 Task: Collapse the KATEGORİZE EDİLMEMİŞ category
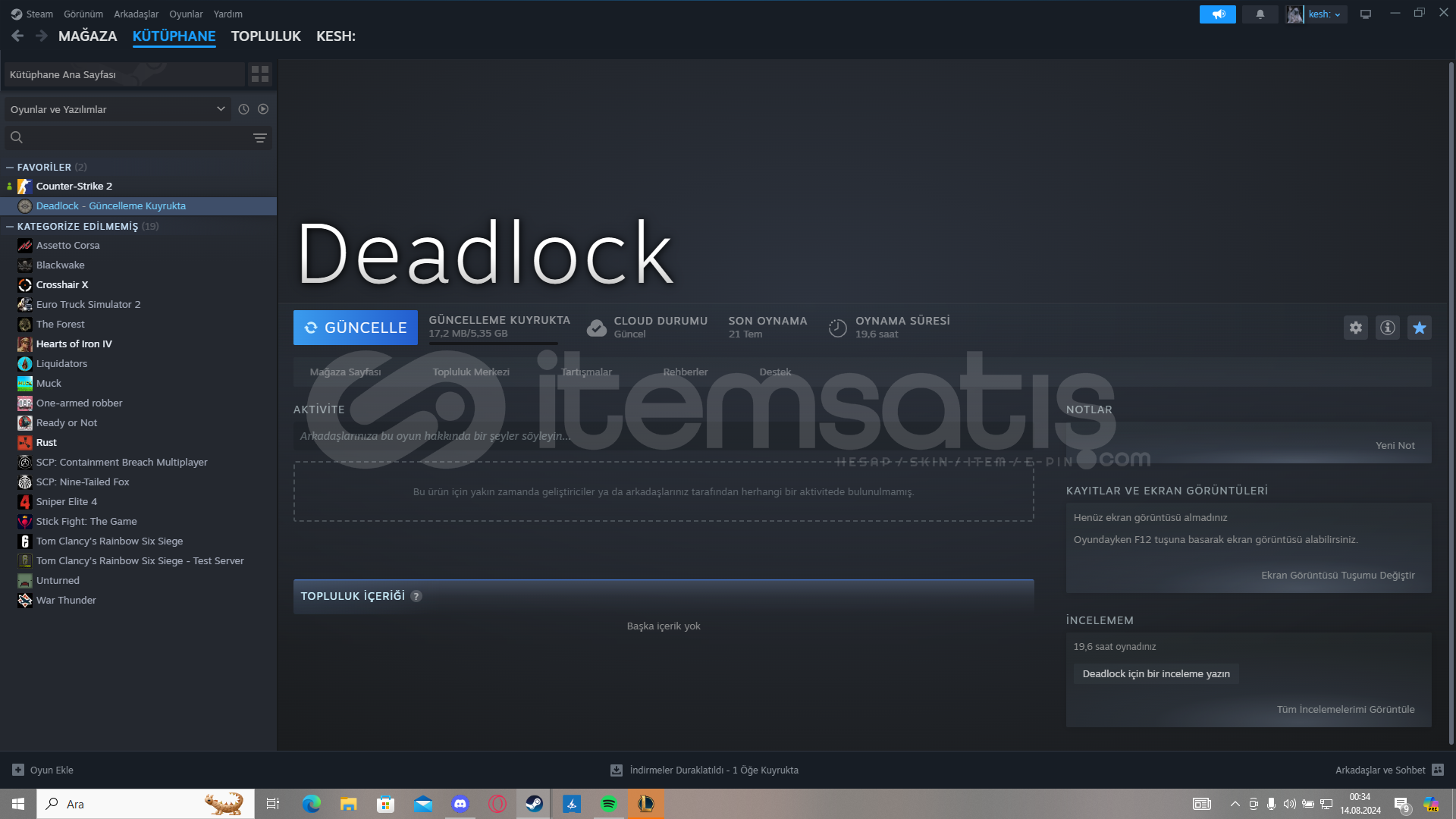(10, 226)
